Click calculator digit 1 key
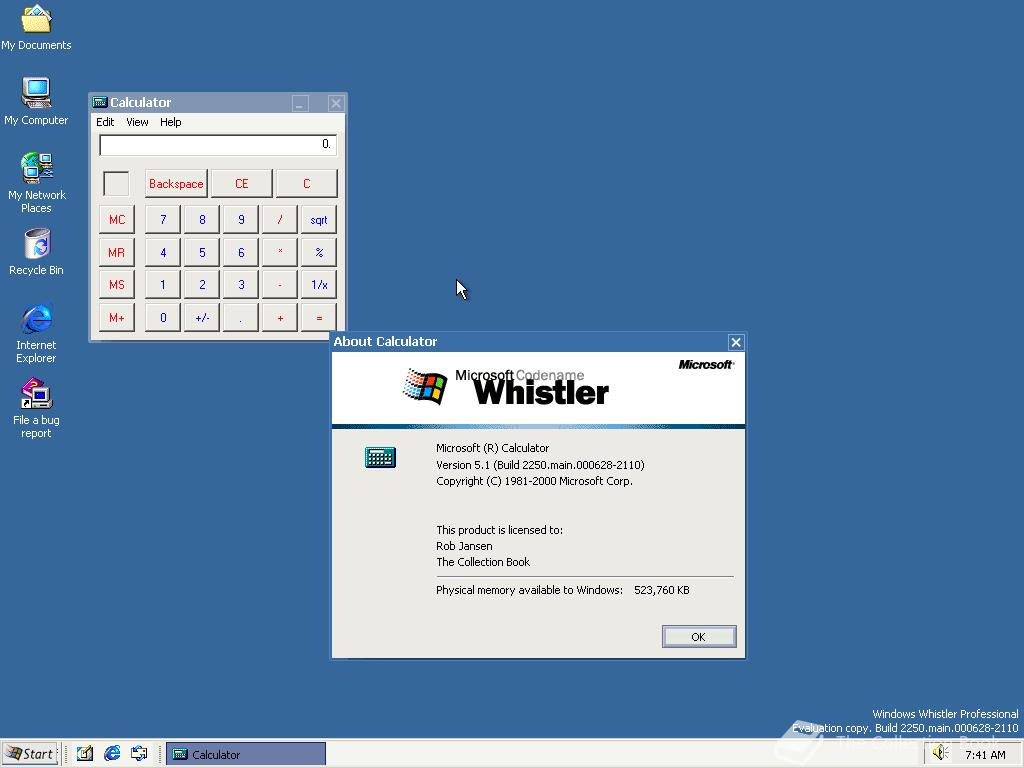 [163, 285]
